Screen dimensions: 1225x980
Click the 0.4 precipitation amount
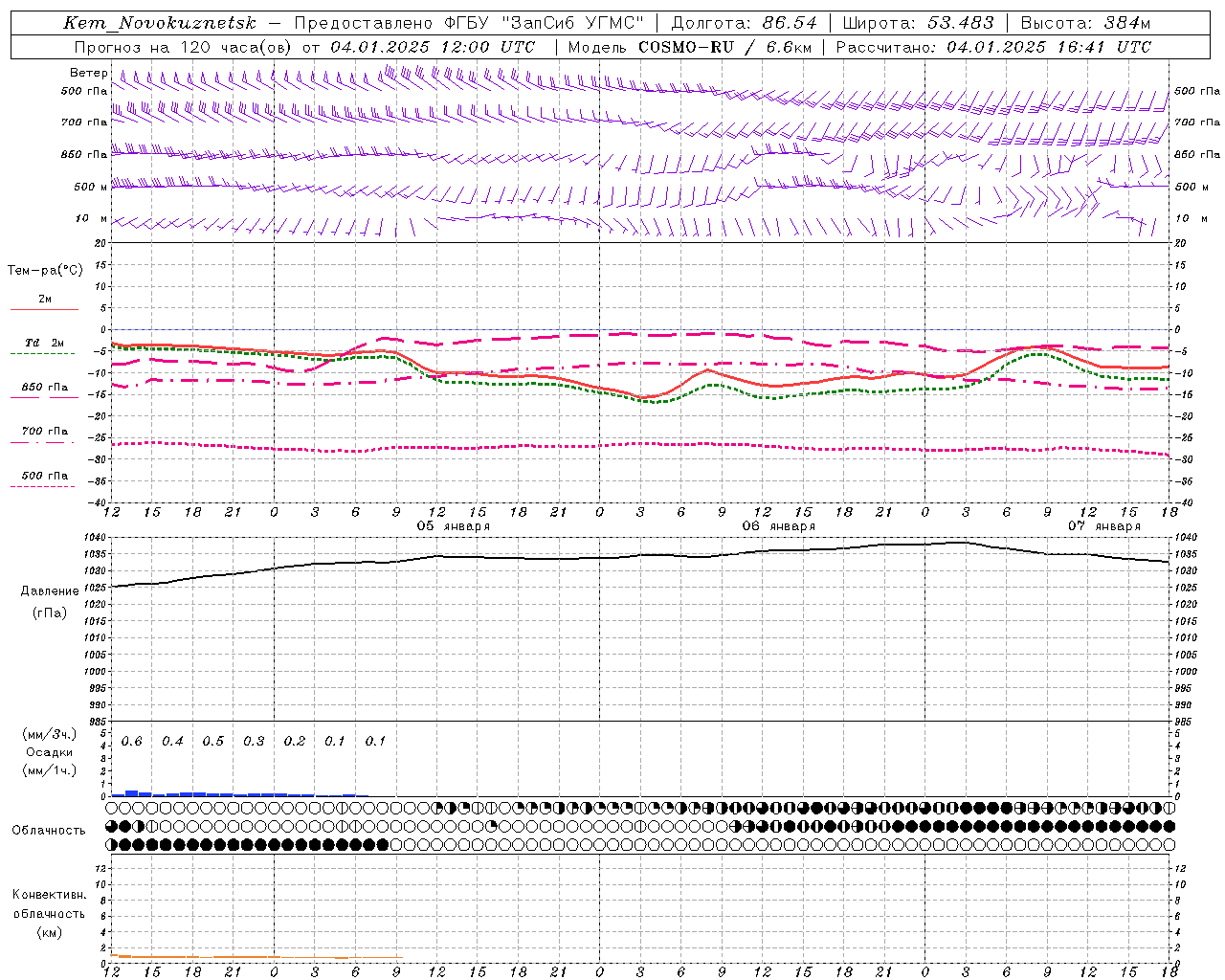click(x=172, y=742)
